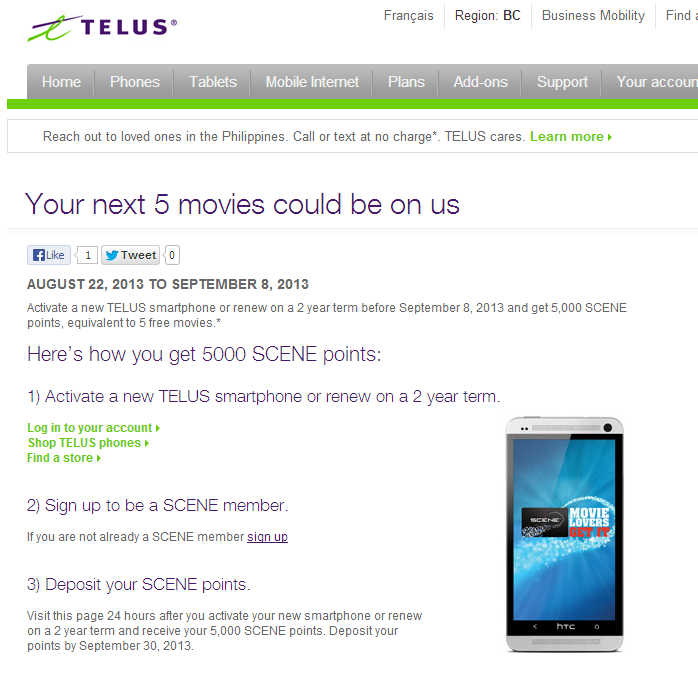Click the HTC phone SCENE image
The image size is (698, 673).
(564, 535)
